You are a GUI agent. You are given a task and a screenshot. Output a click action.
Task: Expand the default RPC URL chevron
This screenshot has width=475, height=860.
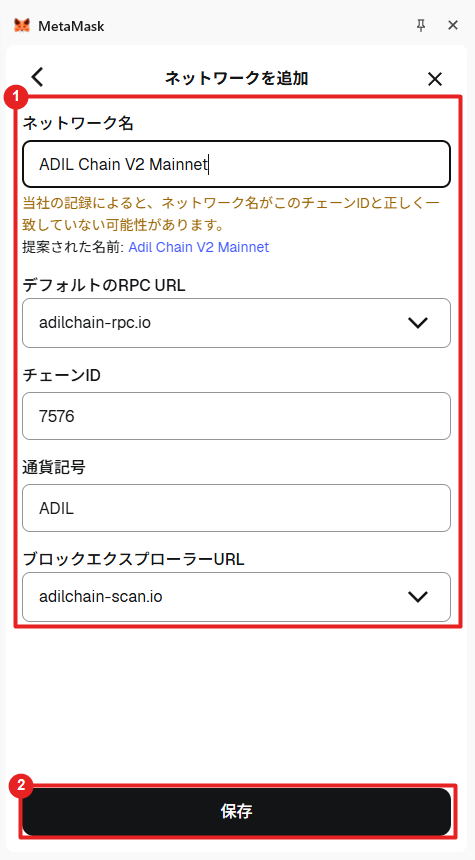[418, 323]
